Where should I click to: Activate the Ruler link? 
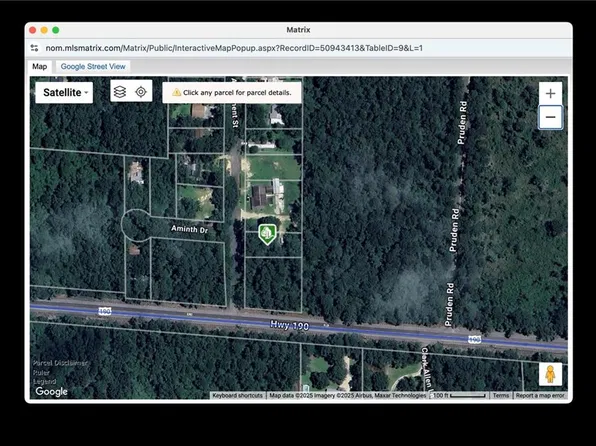(41, 373)
